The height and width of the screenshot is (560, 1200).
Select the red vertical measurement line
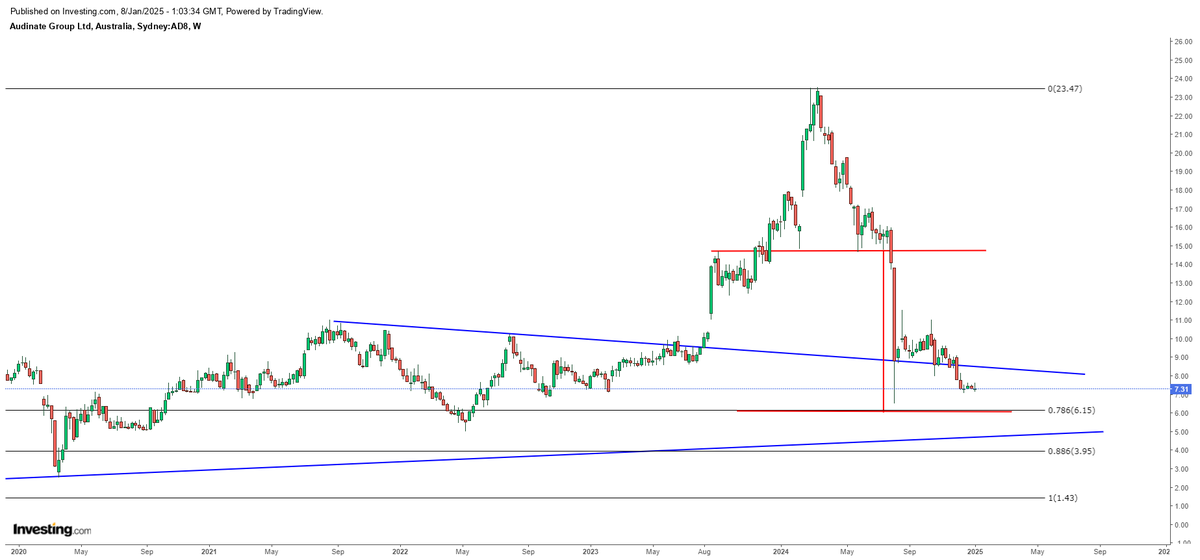[884, 330]
